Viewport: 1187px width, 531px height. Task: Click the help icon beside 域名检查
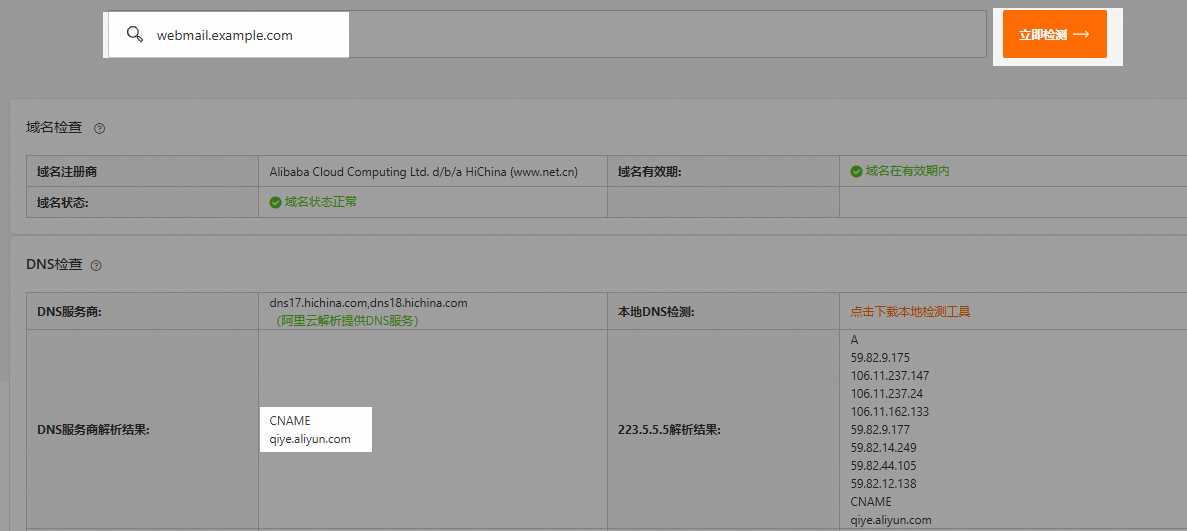coord(99,128)
